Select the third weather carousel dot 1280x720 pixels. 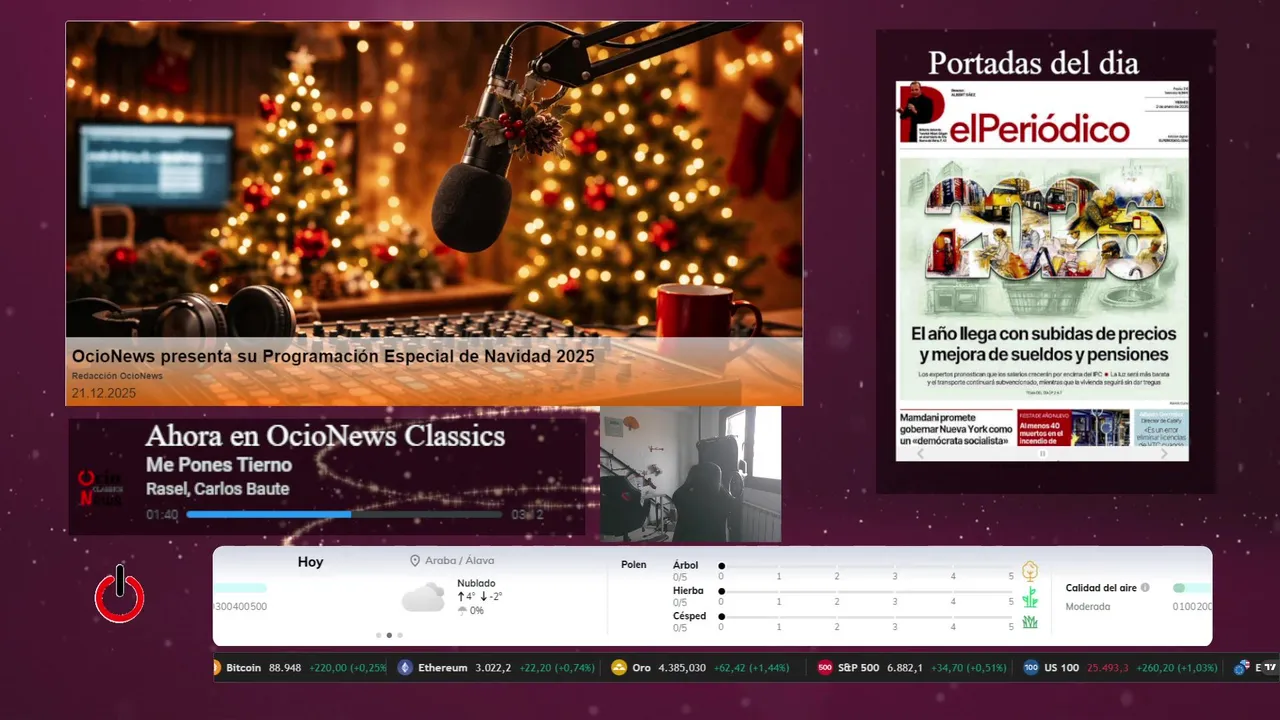click(x=400, y=635)
